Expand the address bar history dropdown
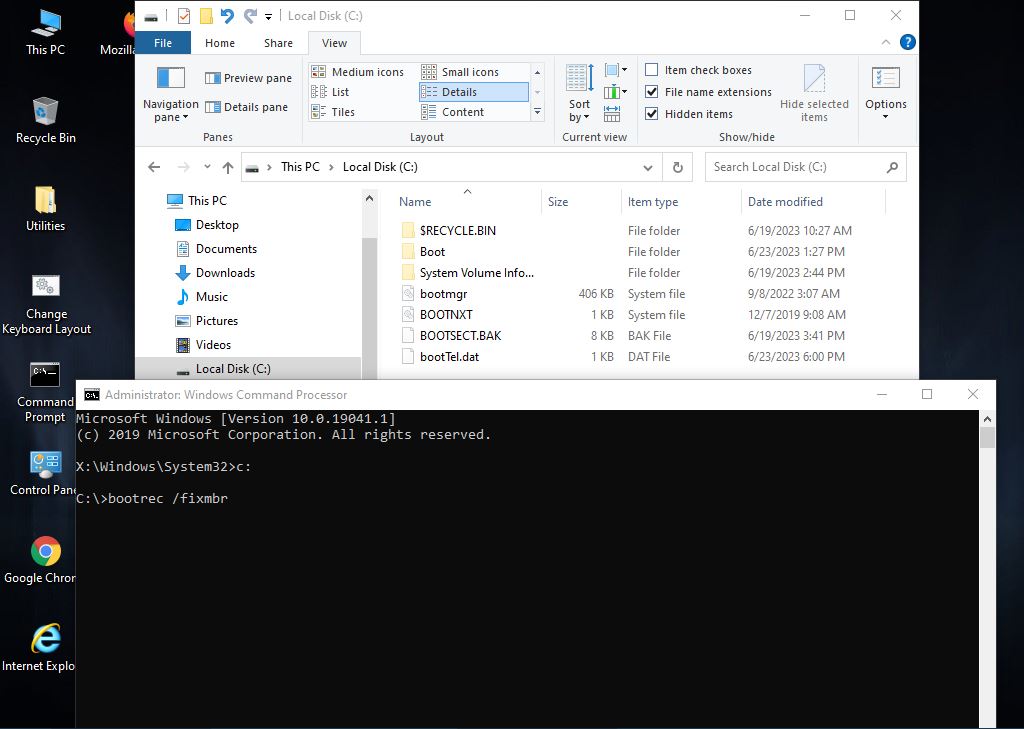The height and width of the screenshot is (729, 1024). 648,167
